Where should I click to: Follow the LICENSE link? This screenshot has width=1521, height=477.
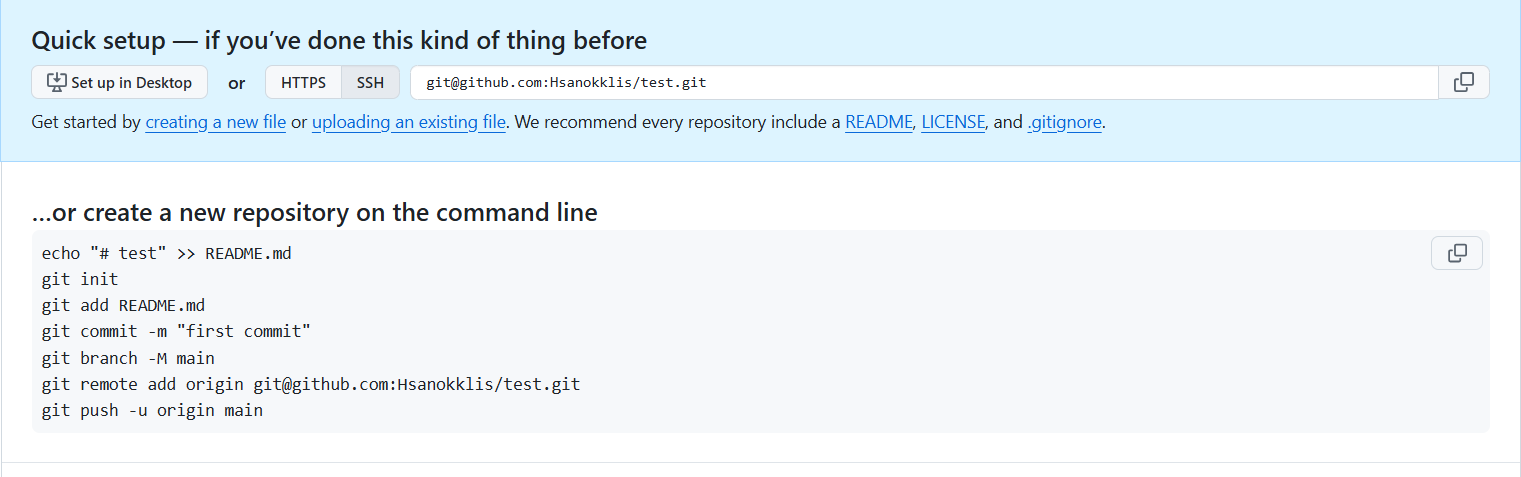tap(952, 123)
